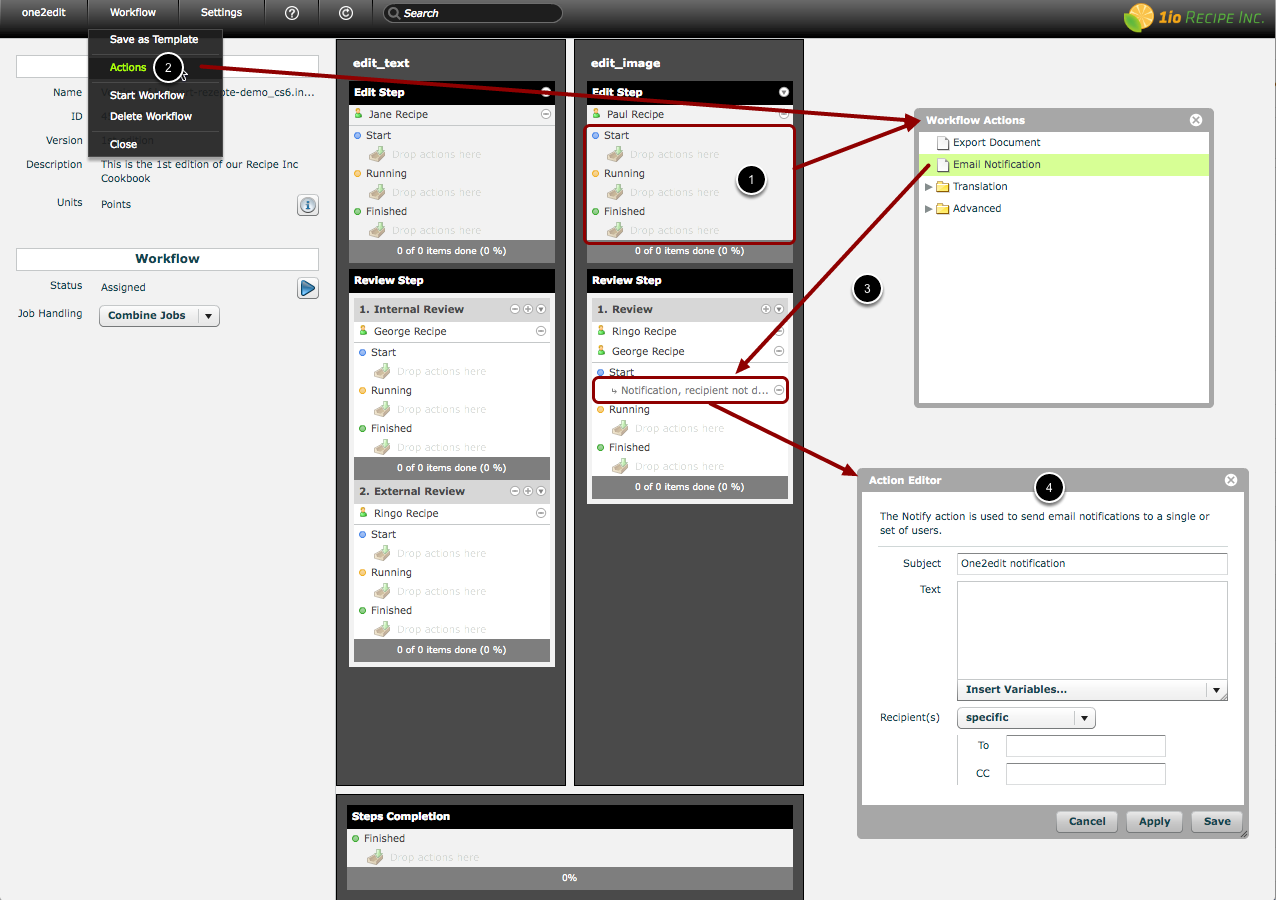Open the Insert Variables dropdown
Viewport: 1276px width, 900px height.
pyautogui.click(x=1092, y=690)
